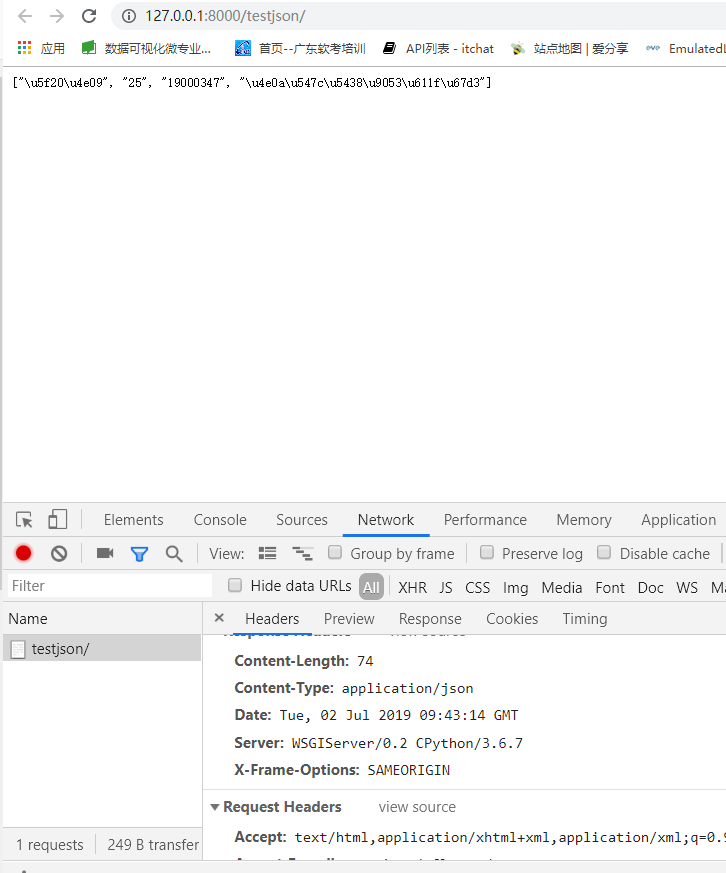
Task: Switch to the Performance panel
Action: (485, 519)
